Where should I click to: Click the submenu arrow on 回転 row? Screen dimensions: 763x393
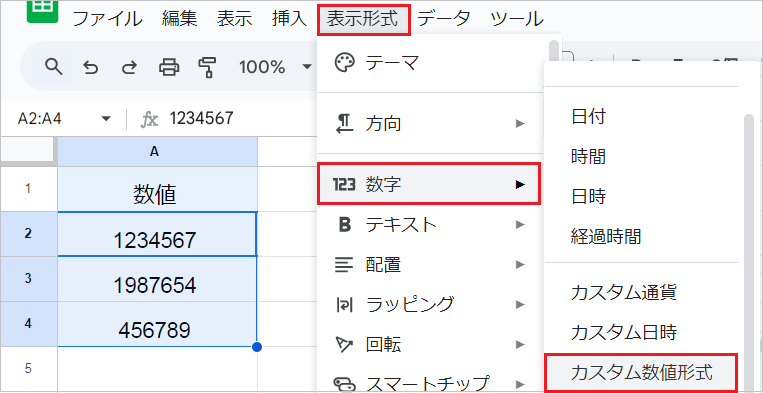point(520,345)
